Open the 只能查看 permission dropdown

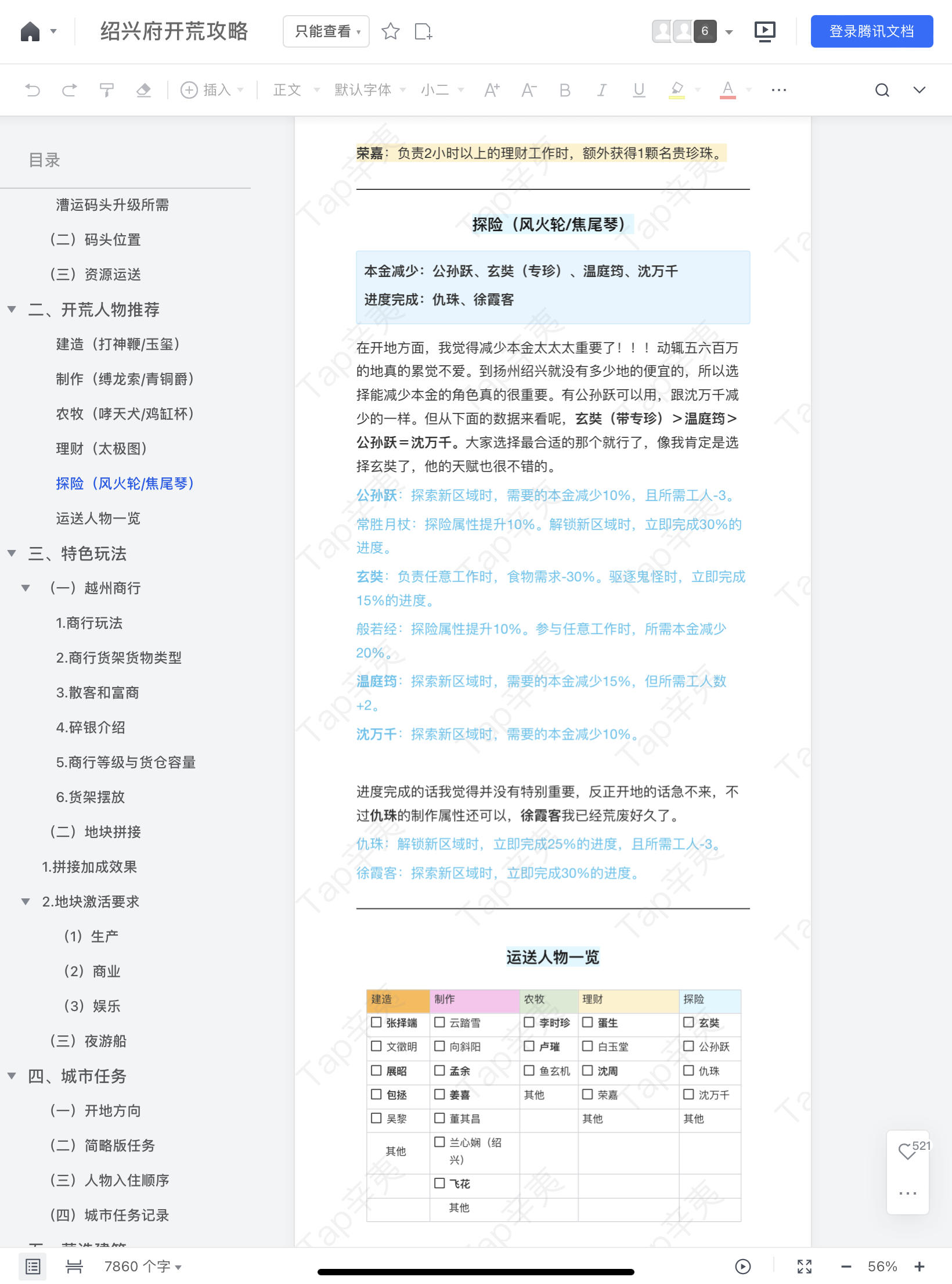point(326,31)
